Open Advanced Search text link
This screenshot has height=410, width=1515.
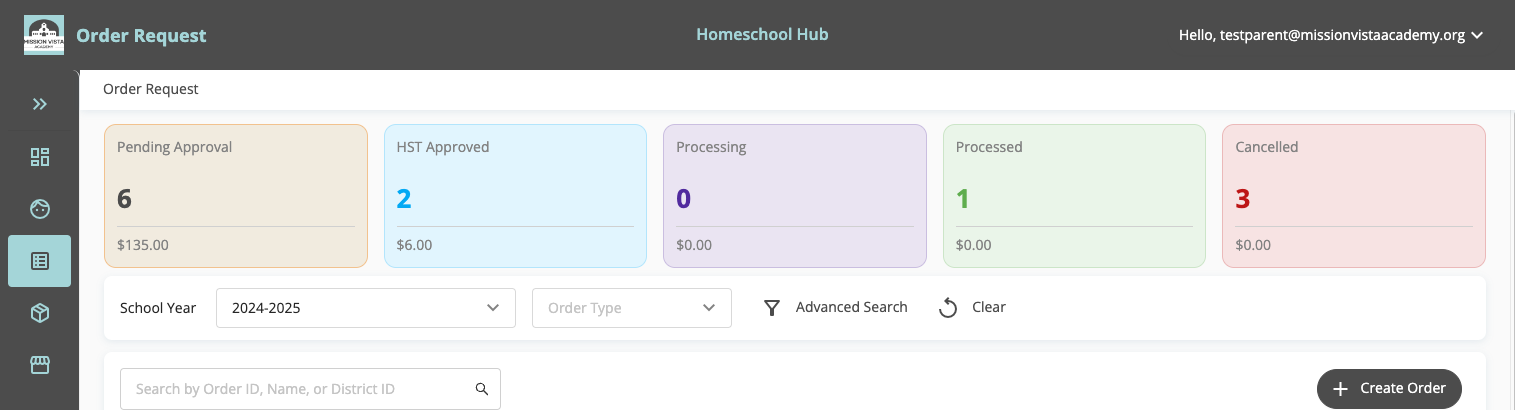852,307
